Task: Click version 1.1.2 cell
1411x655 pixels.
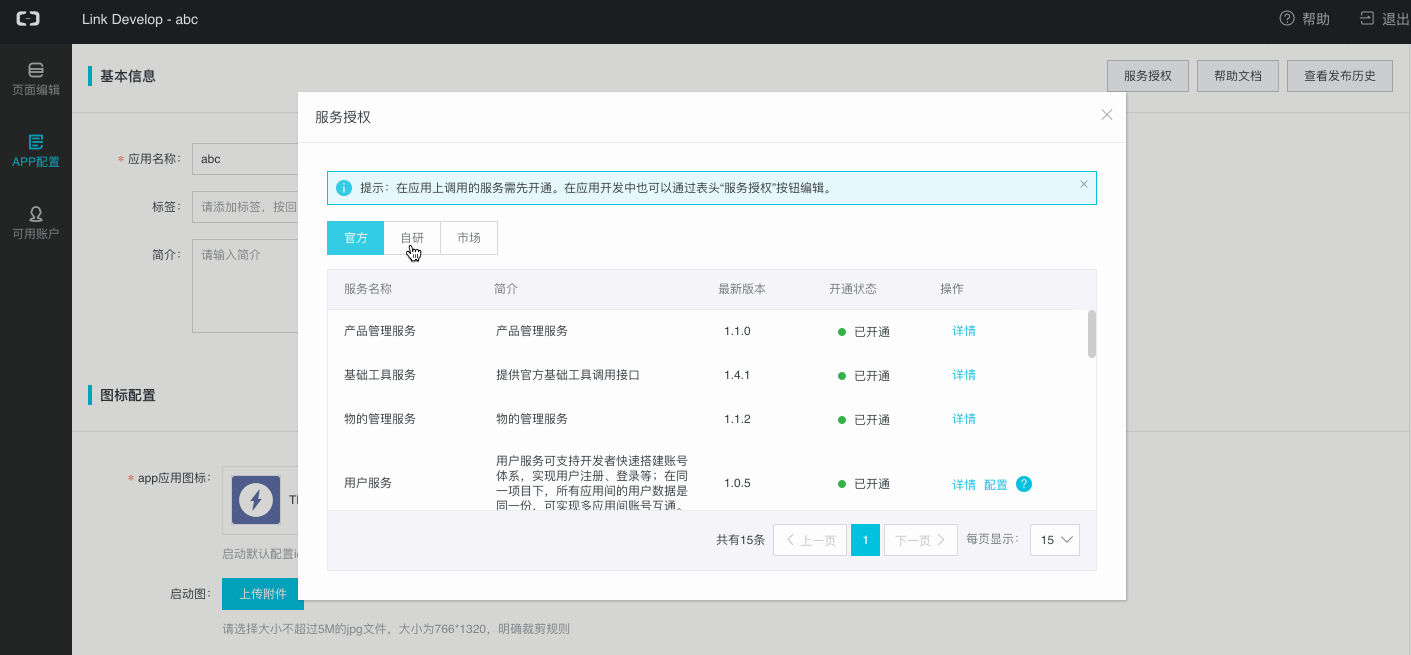Action: coord(737,419)
